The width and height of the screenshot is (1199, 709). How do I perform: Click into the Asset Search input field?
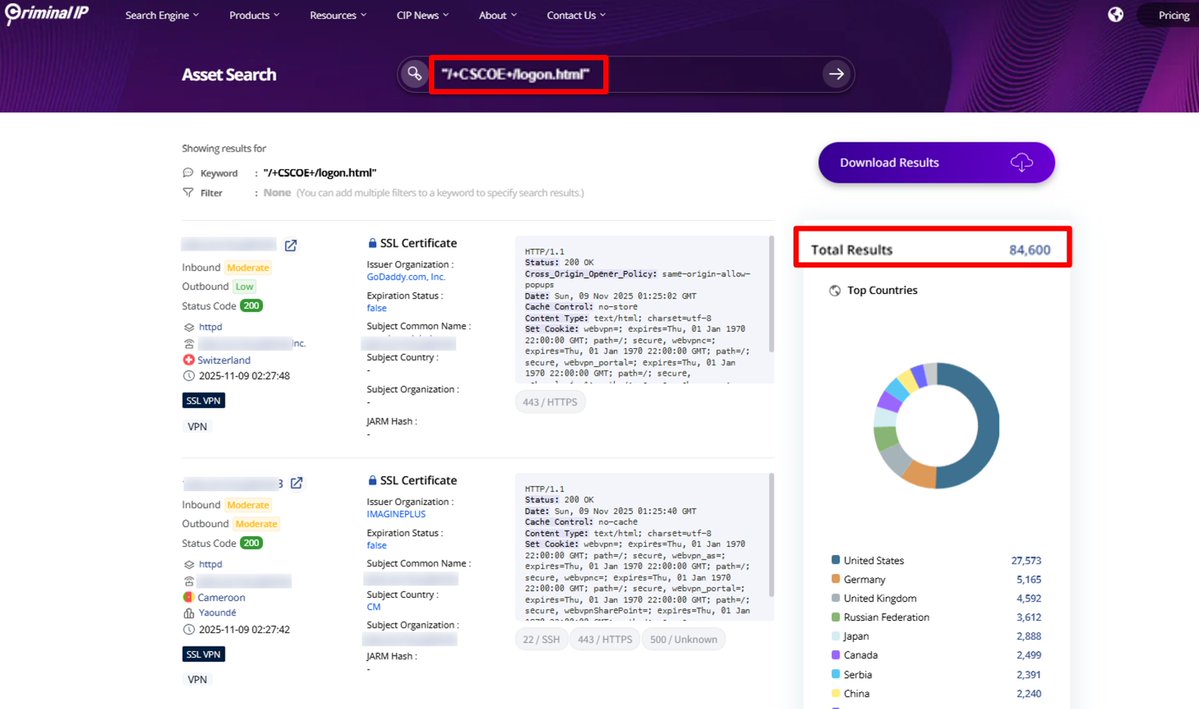pos(625,74)
